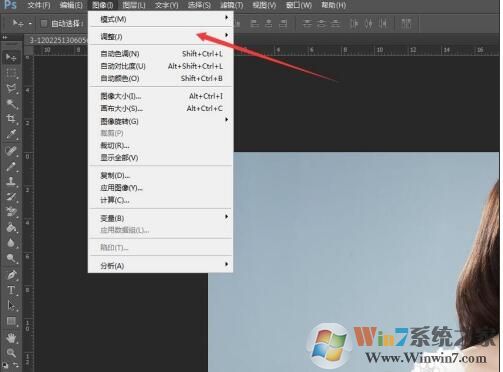The height and width of the screenshot is (372, 503).
Task: Click the Photoshop Ps logo icon
Action: tap(10, 5)
